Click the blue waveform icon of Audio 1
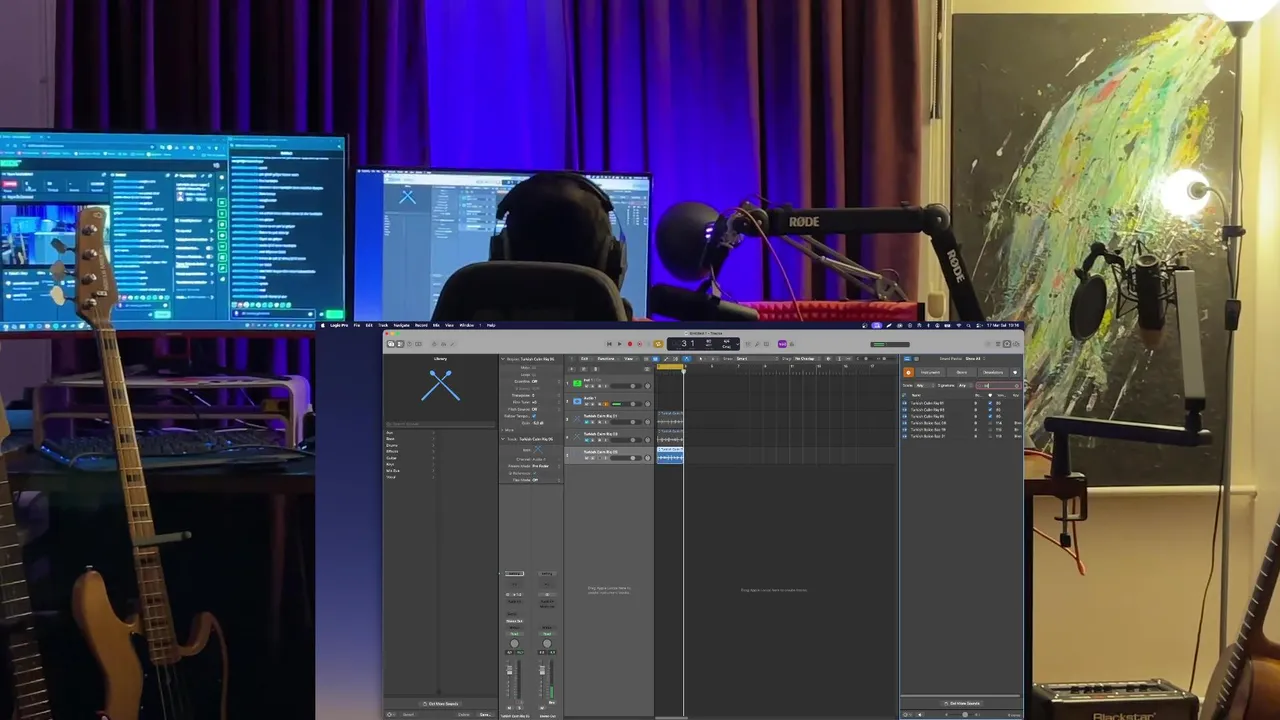This screenshot has height=720, width=1280. [x=577, y=401]
